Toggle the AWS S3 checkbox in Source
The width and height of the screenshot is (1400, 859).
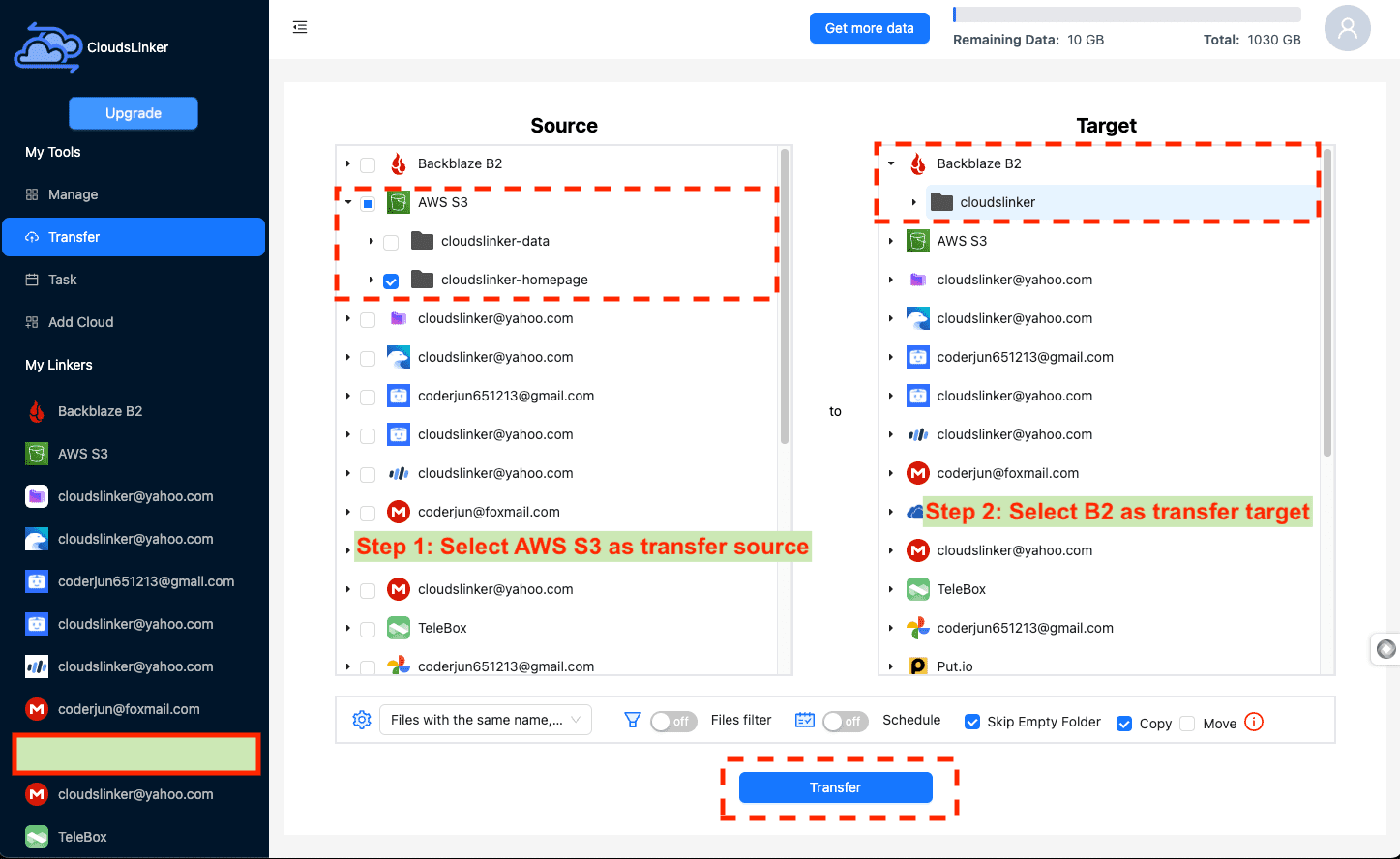coord(368,204)
